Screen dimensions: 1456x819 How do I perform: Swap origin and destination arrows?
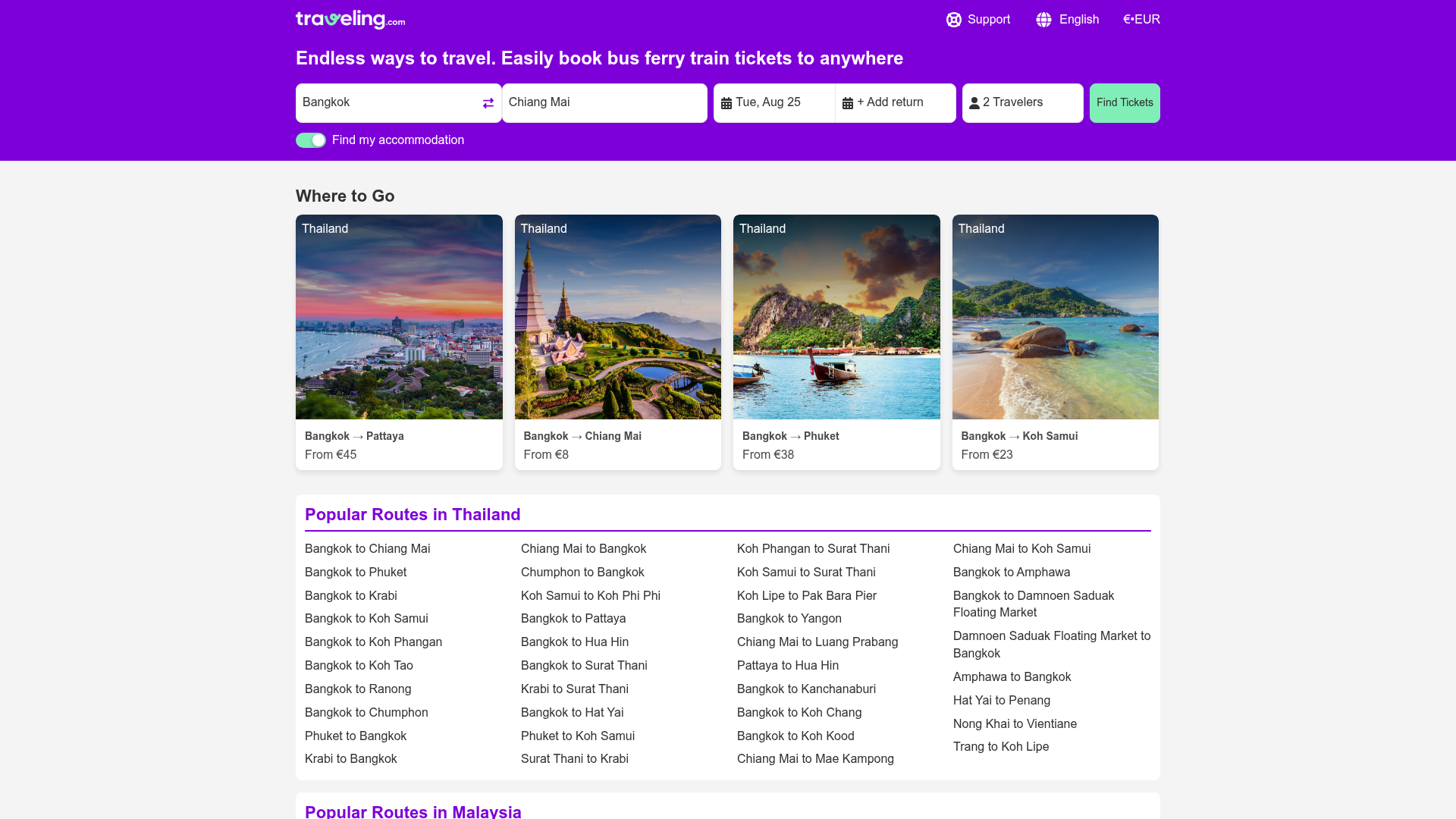tap(488, 103)
